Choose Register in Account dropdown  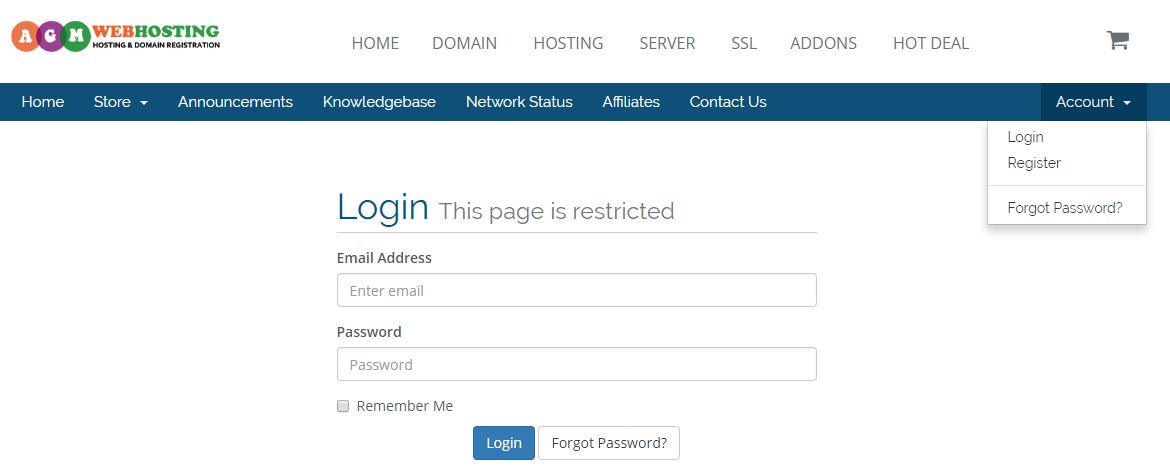(1033, 163)
